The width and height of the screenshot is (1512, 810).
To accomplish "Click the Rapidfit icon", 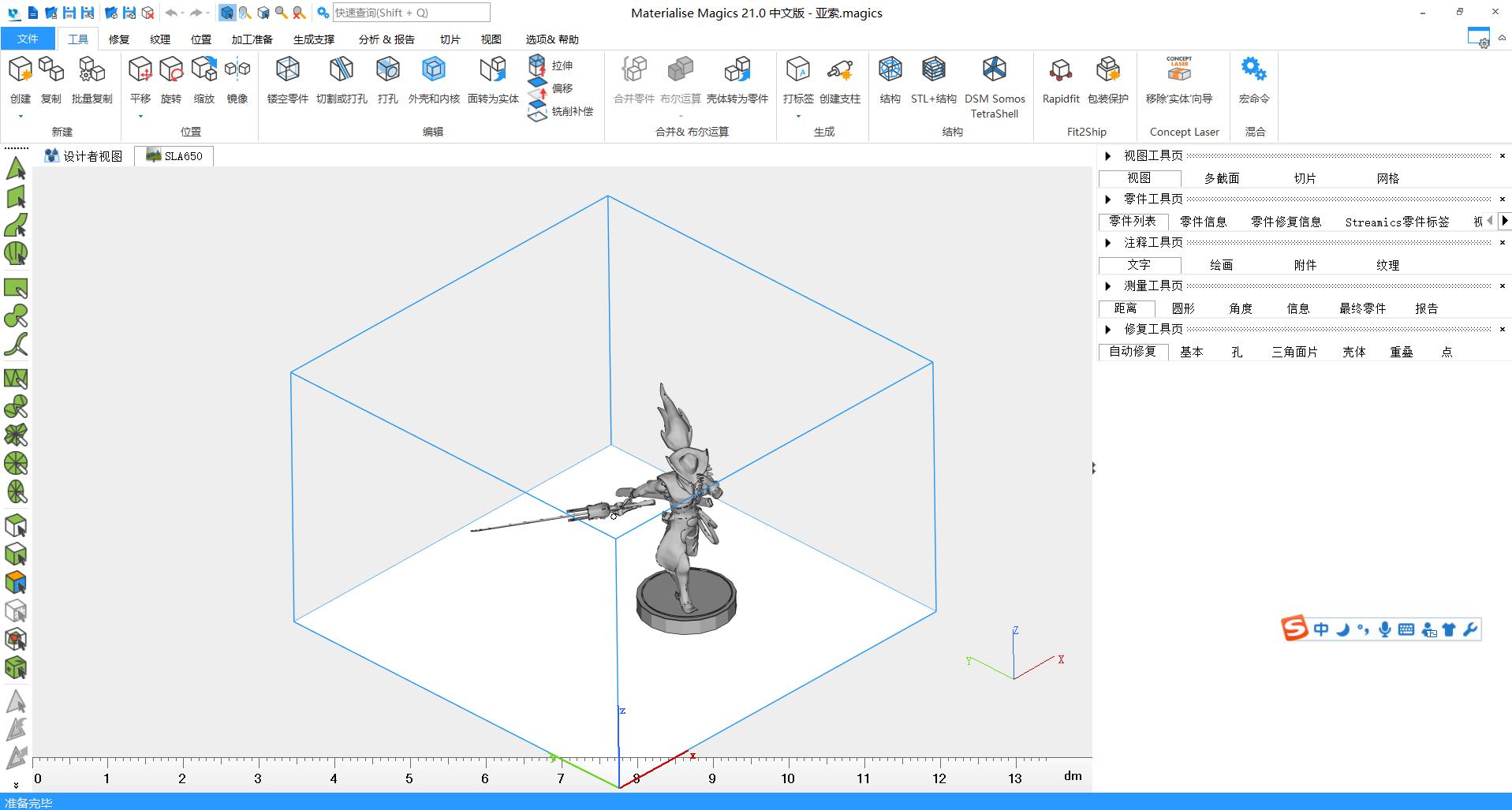I will click(x=1060, y=70).
